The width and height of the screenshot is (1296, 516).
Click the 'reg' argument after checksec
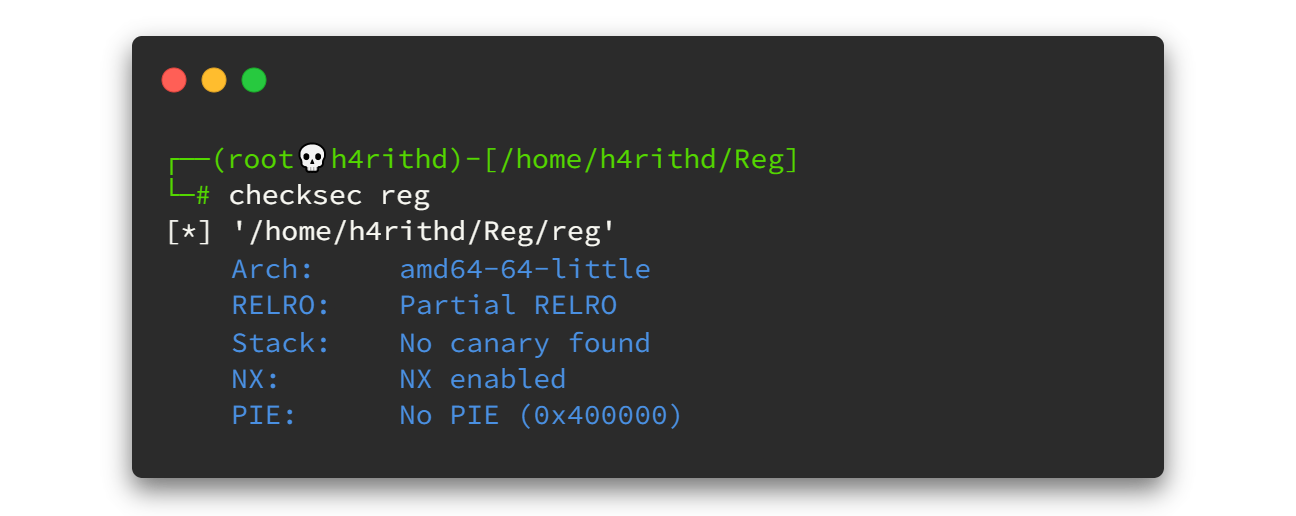tap(405, 195)
